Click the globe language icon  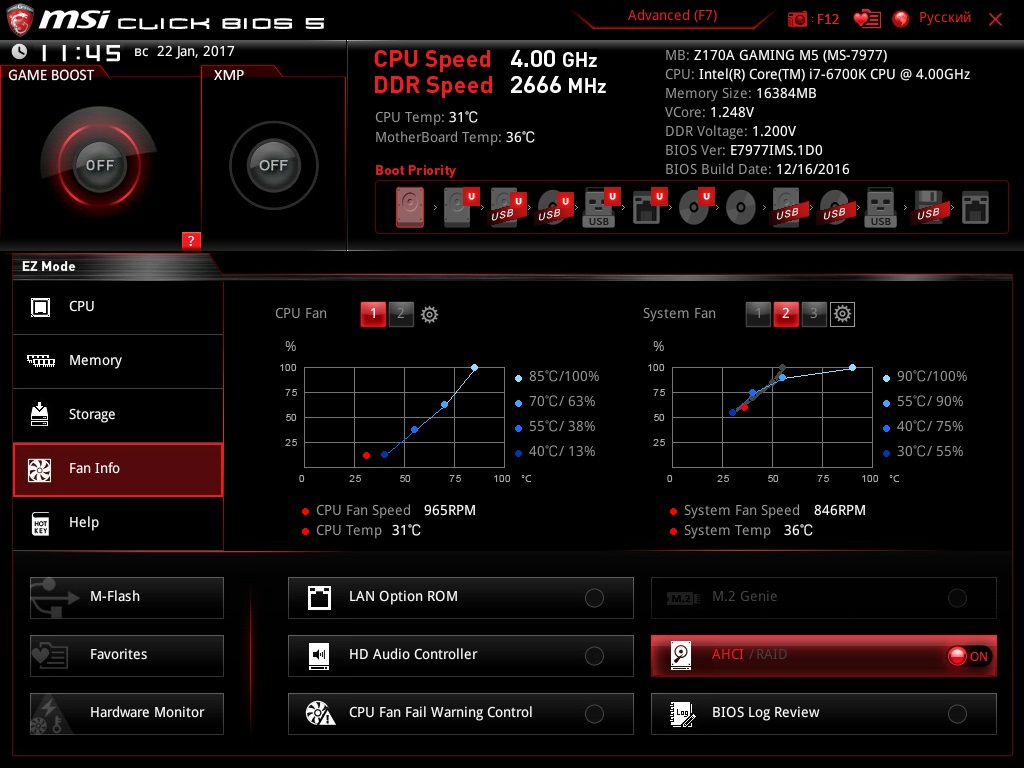901,19
